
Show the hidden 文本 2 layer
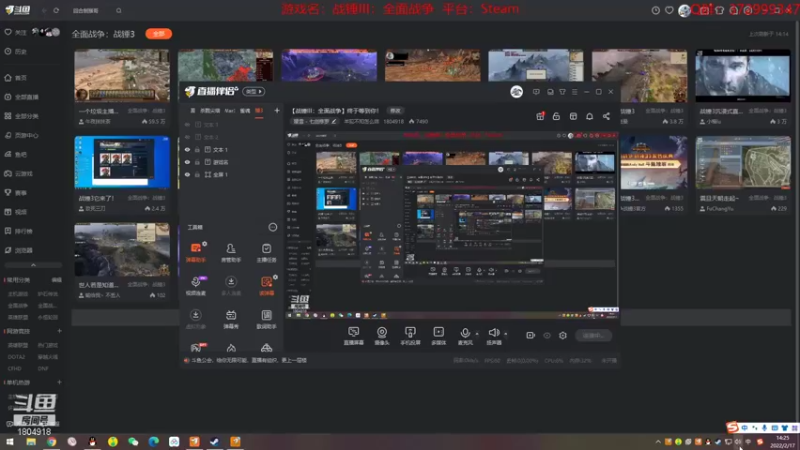(187, 137)
